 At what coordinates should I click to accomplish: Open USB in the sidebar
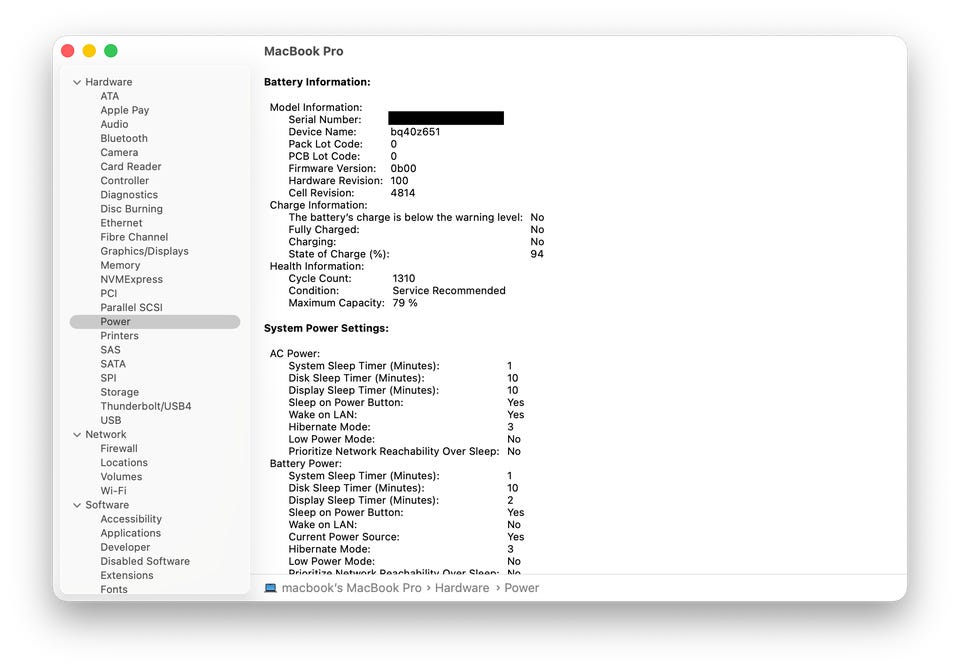point(111,420)
